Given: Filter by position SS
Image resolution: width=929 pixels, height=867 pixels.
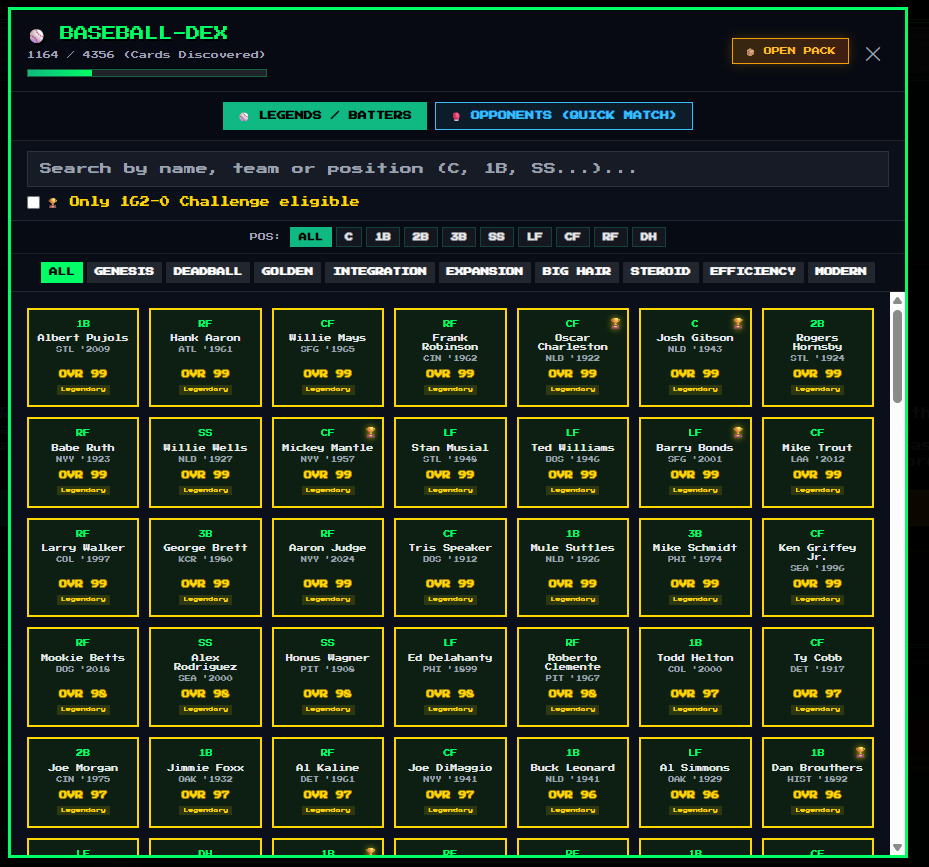Looking at the screenshot, I should pos(496,237).
